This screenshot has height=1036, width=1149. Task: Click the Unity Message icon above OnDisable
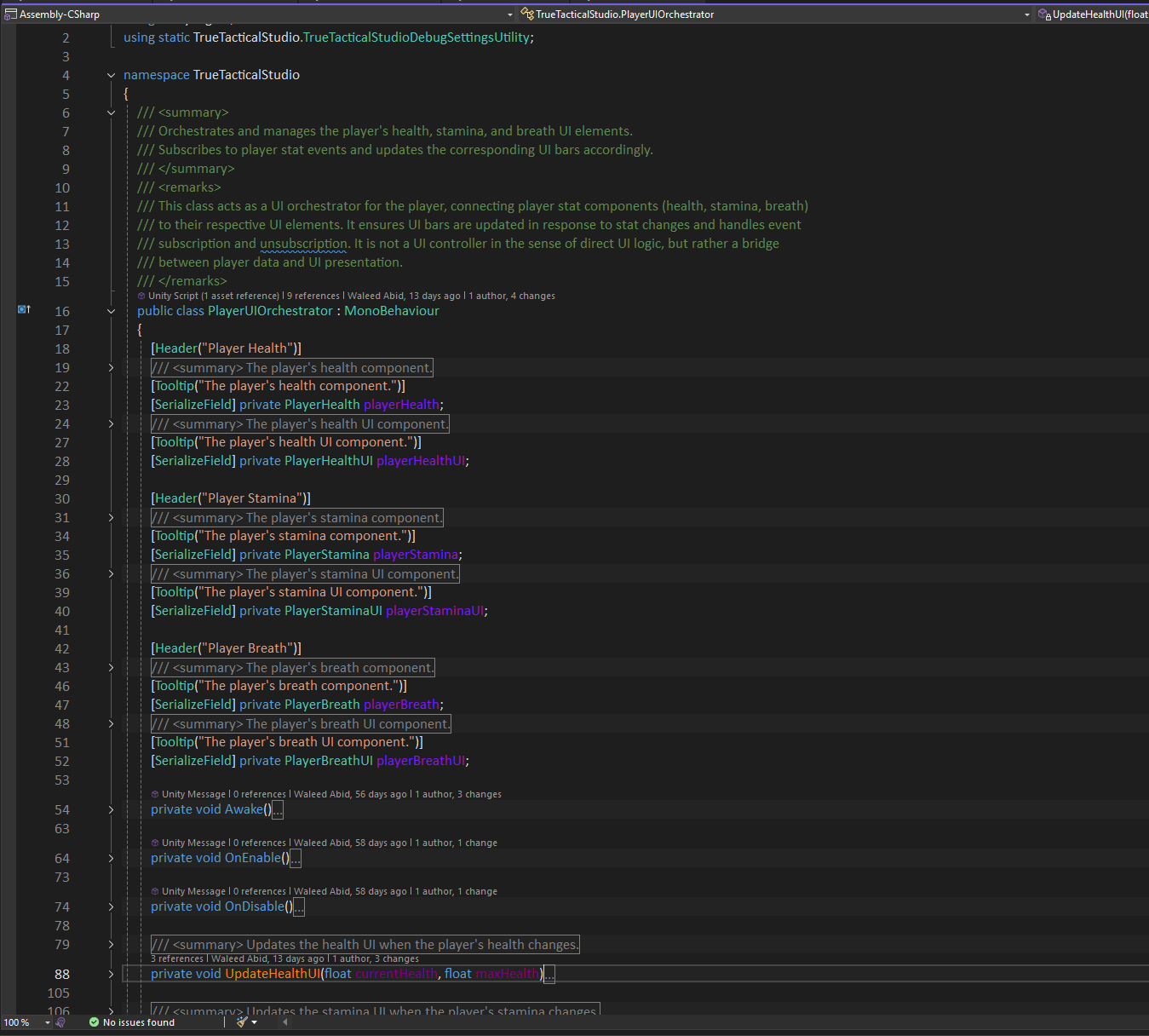pos(155,891)
